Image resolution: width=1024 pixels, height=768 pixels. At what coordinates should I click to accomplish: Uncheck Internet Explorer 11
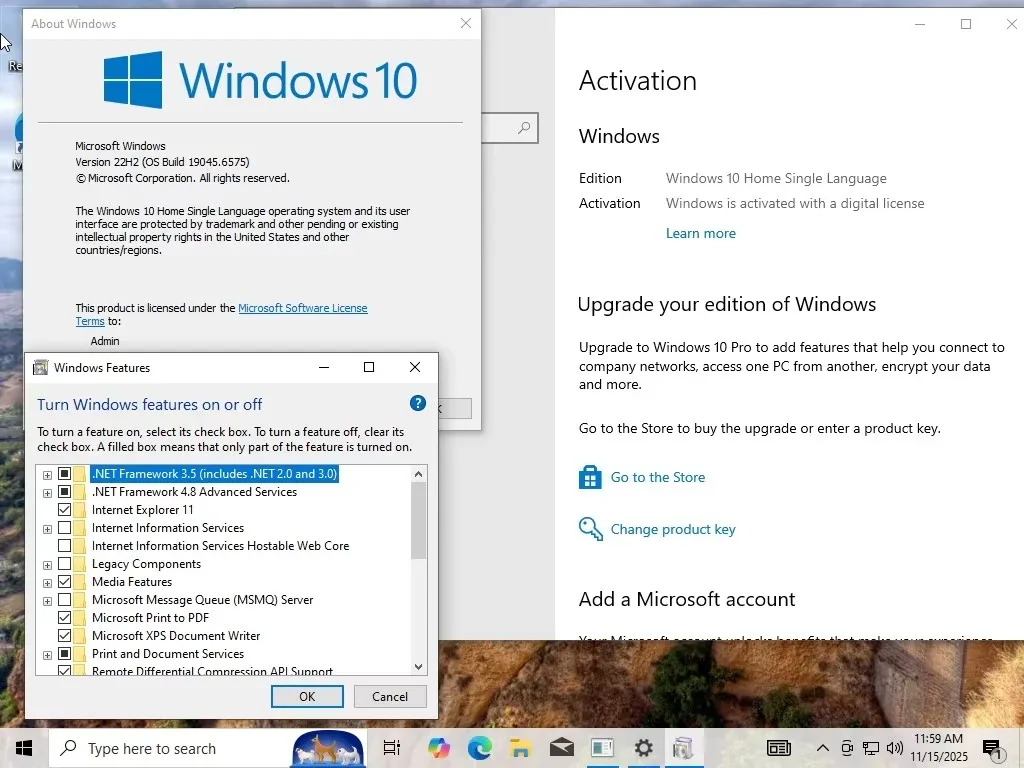[64, 509]
